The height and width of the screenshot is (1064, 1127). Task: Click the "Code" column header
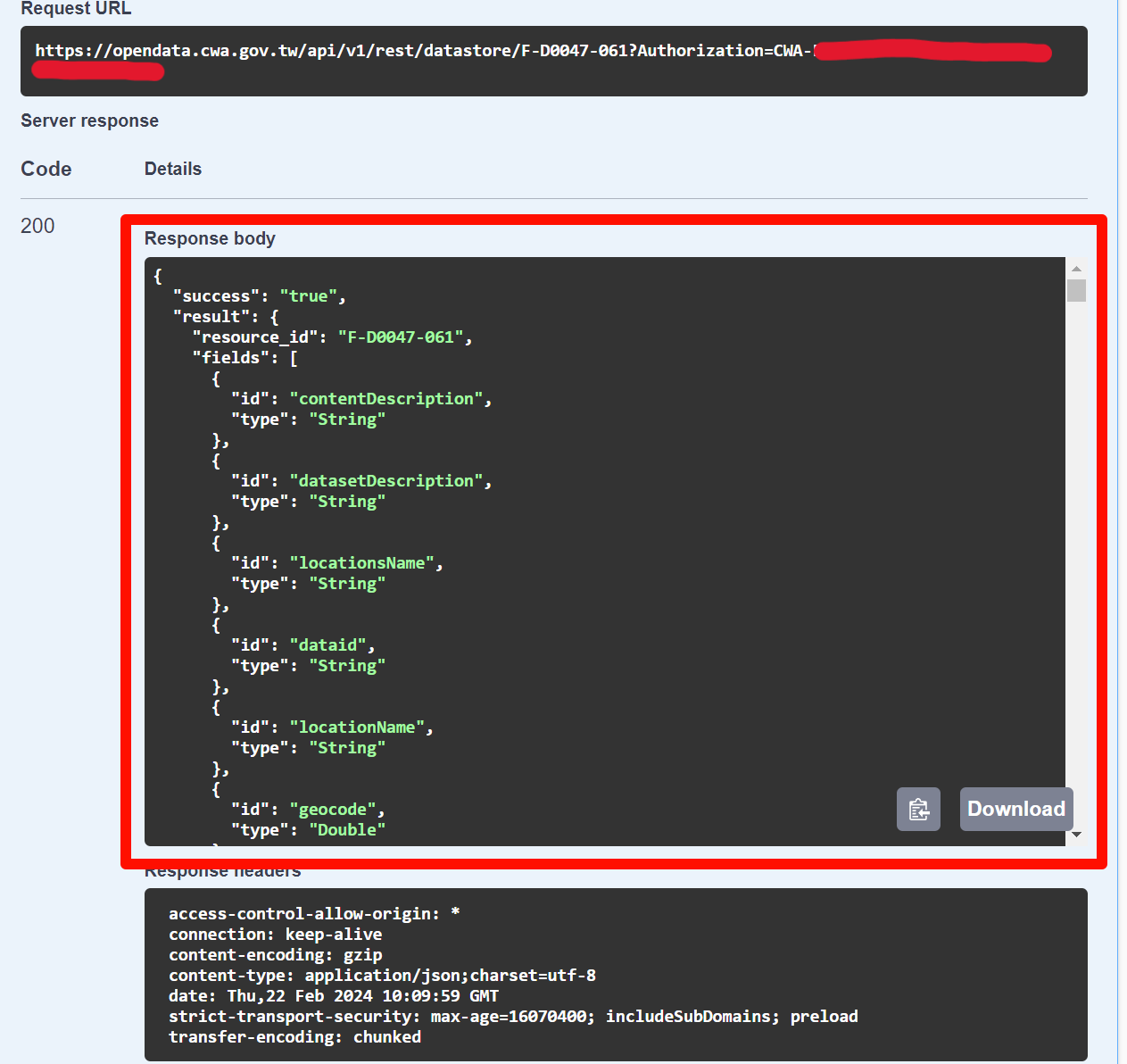46,169
